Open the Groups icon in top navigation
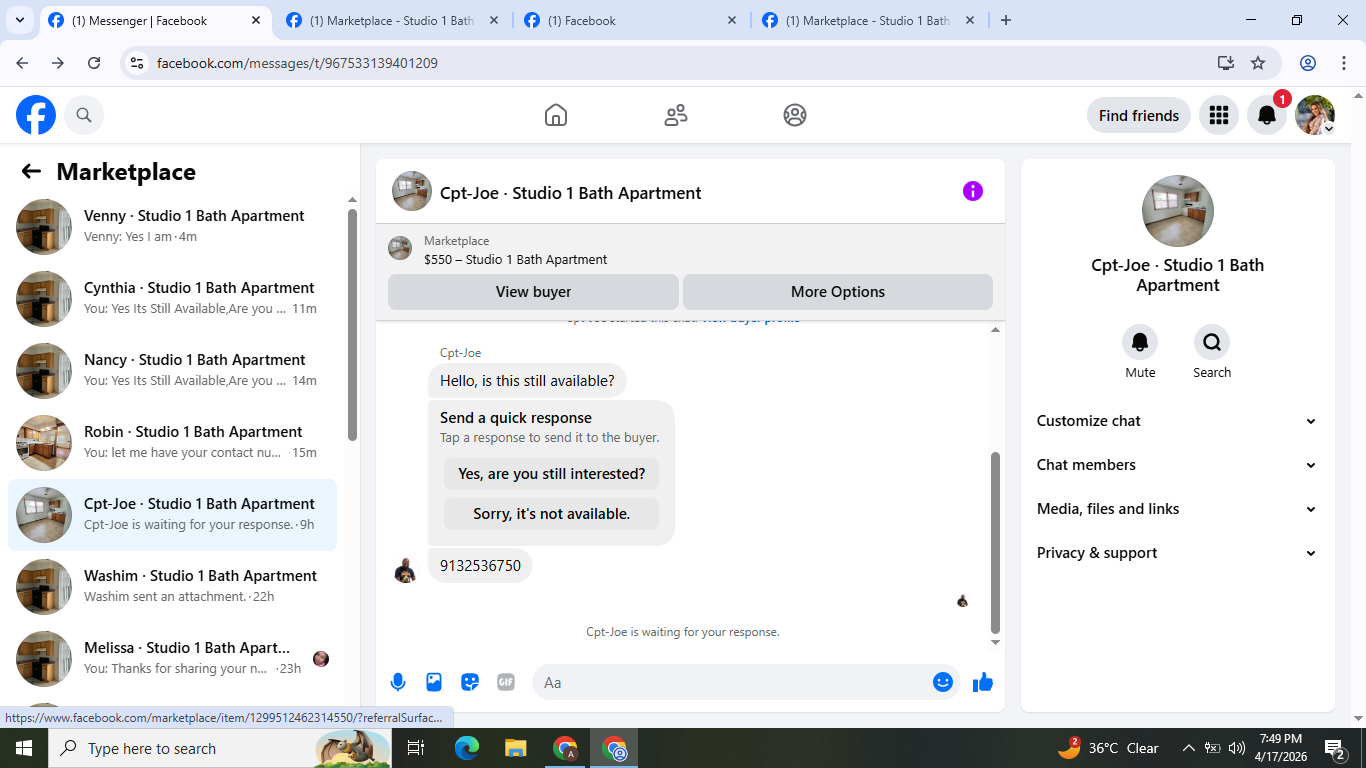Screen dimensions: 1366x768 point(795,115)
